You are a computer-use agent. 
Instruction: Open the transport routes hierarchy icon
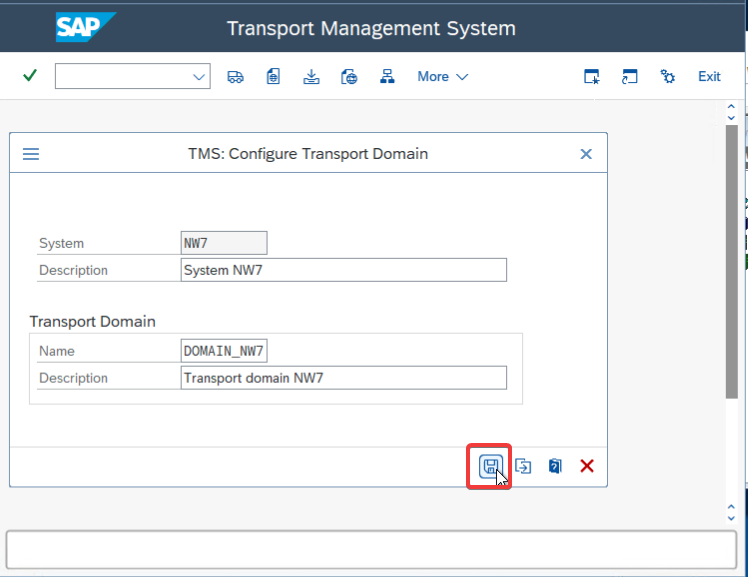pyautogui.click(x=387, y=77)
